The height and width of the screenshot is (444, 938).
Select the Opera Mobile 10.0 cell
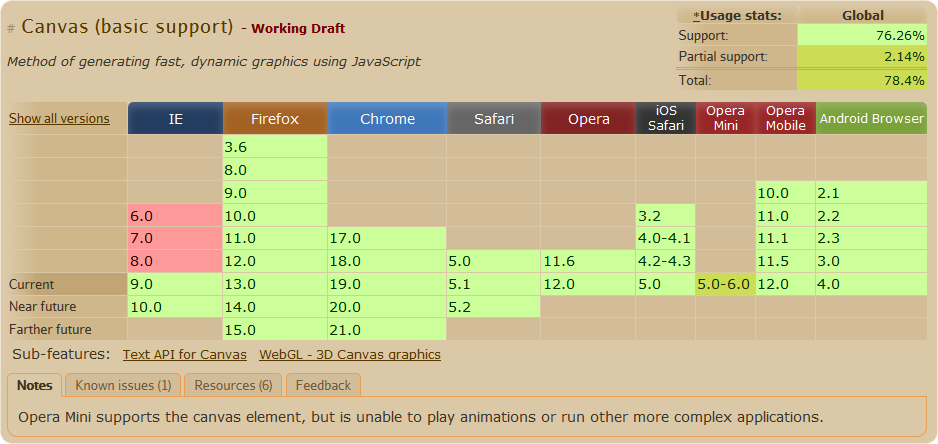coord(785,193)
